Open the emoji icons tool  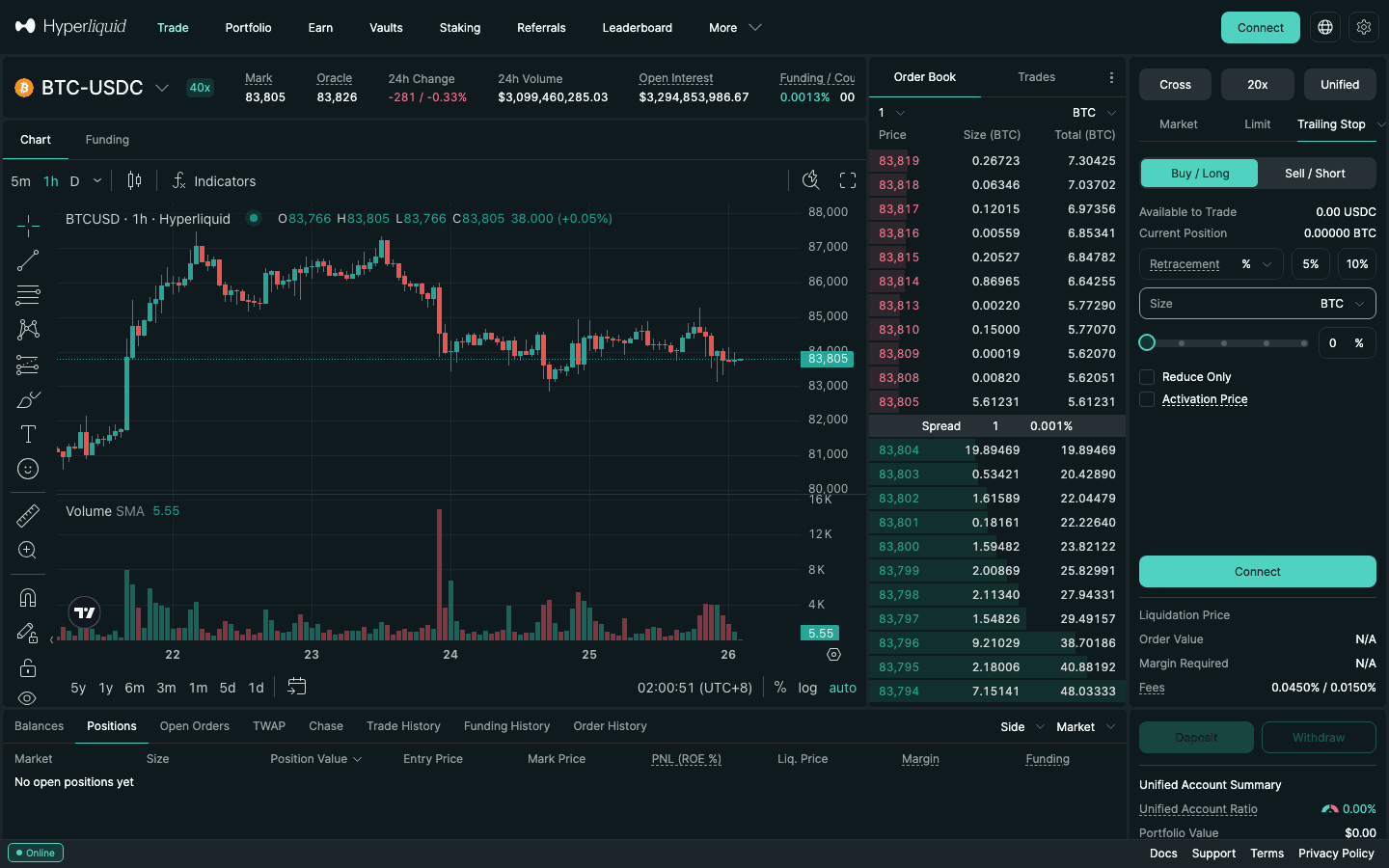tap(28, 469)
